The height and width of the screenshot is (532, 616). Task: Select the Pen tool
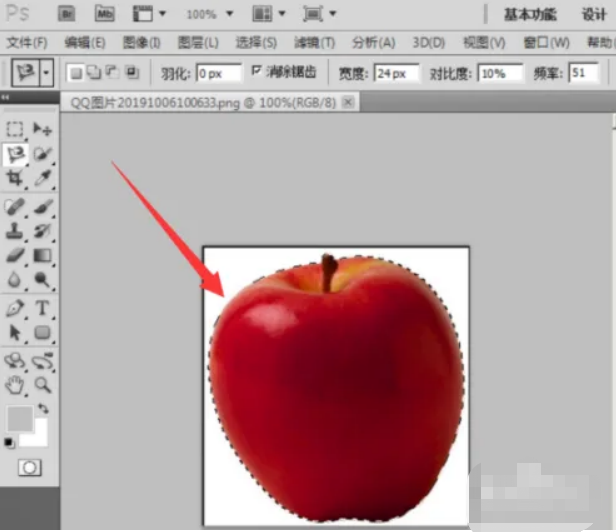coord(15,308)
